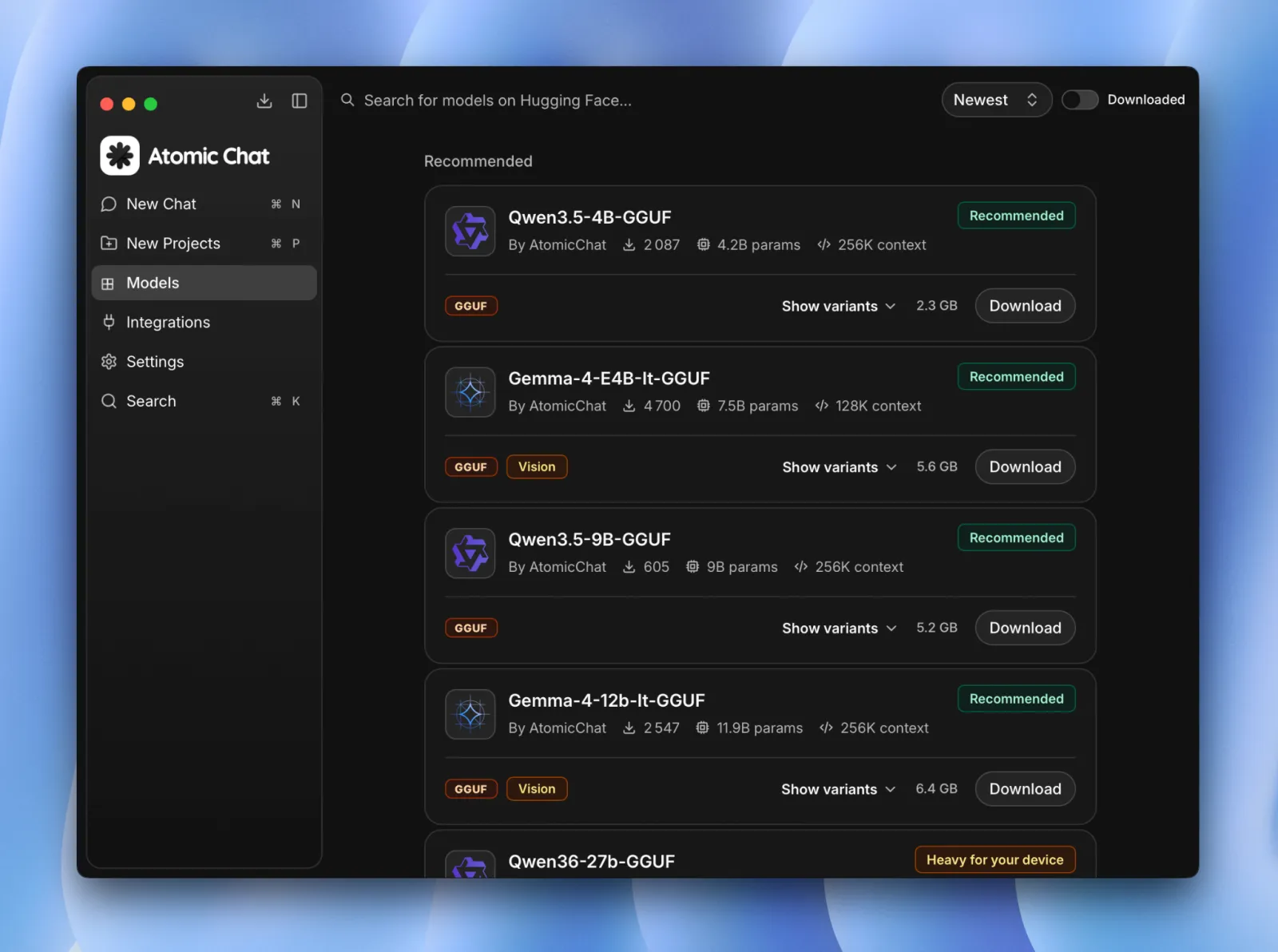The image size is (1278, 952).
Task: Click the Gemma-4-E4B-It-GGUF model logo
Action: pos(470,392)
